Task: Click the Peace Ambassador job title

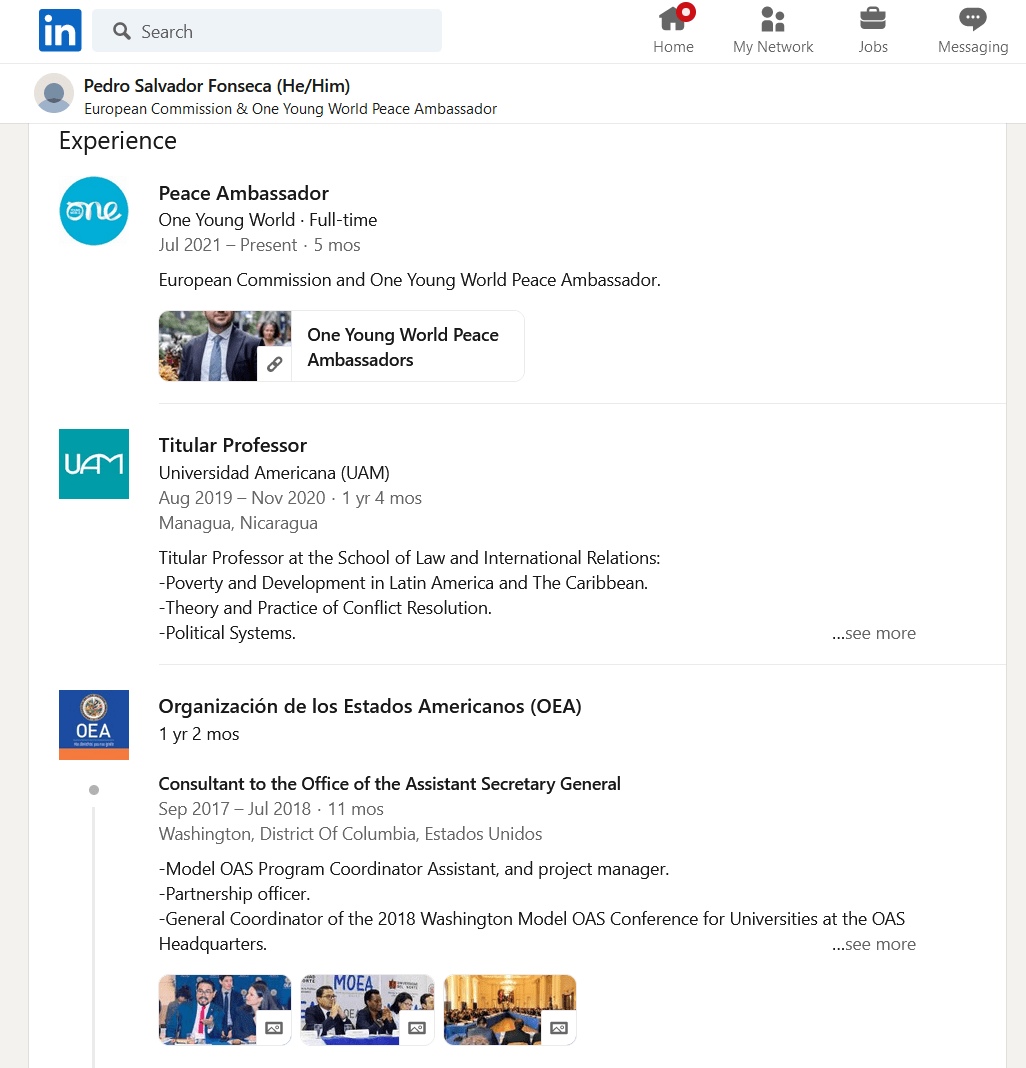Action: [243, 193]
